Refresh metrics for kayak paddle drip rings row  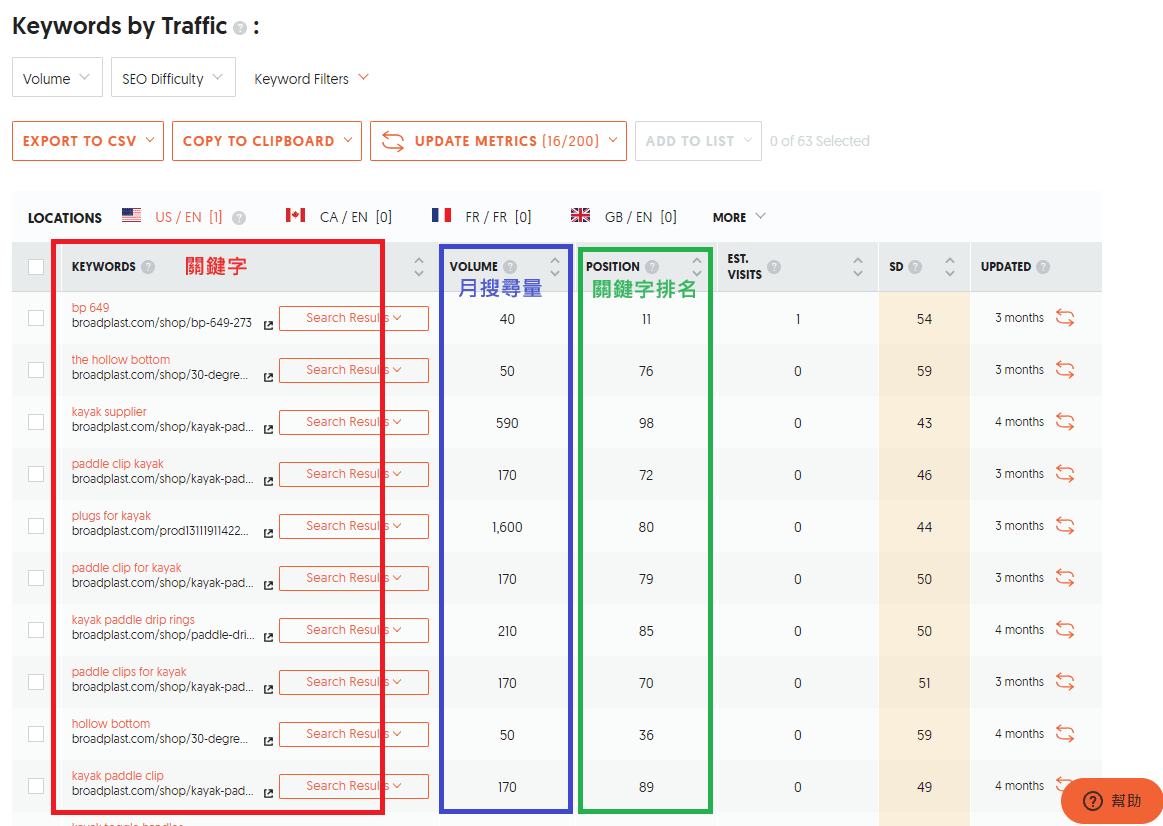[x=1065, y=630]
